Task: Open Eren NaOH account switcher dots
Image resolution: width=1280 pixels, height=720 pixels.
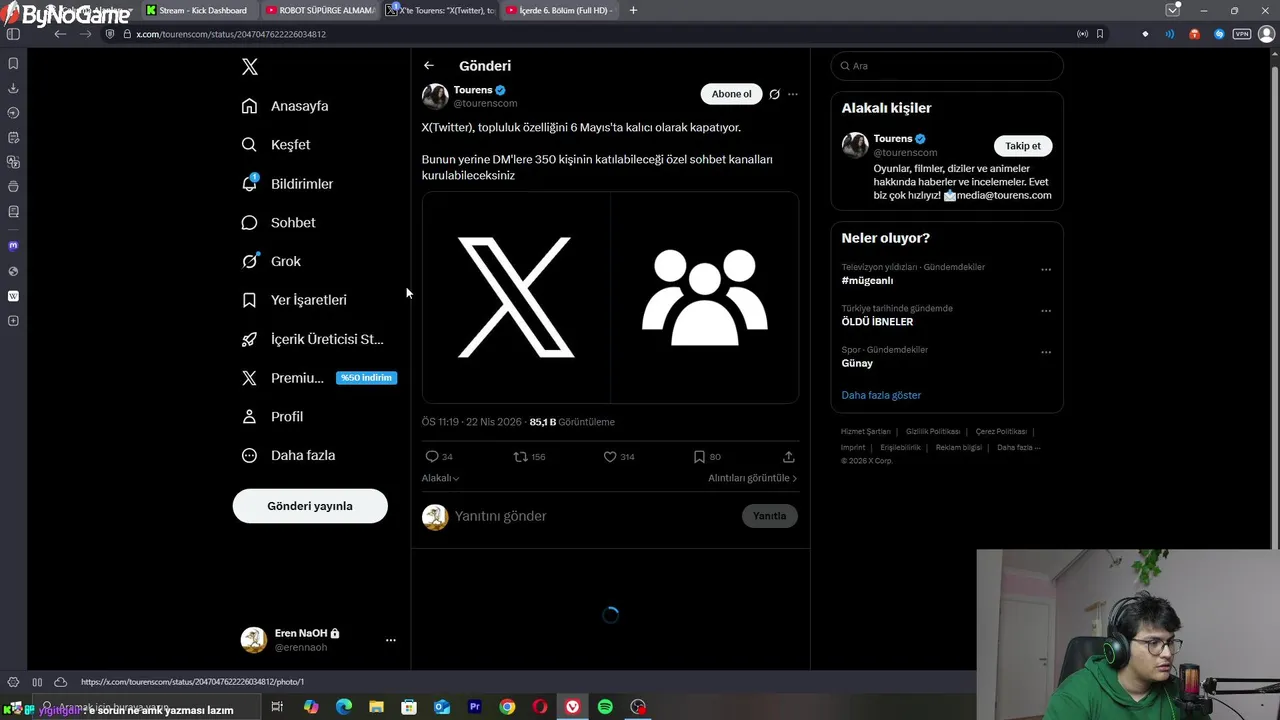Action: (x=391, y=640)
